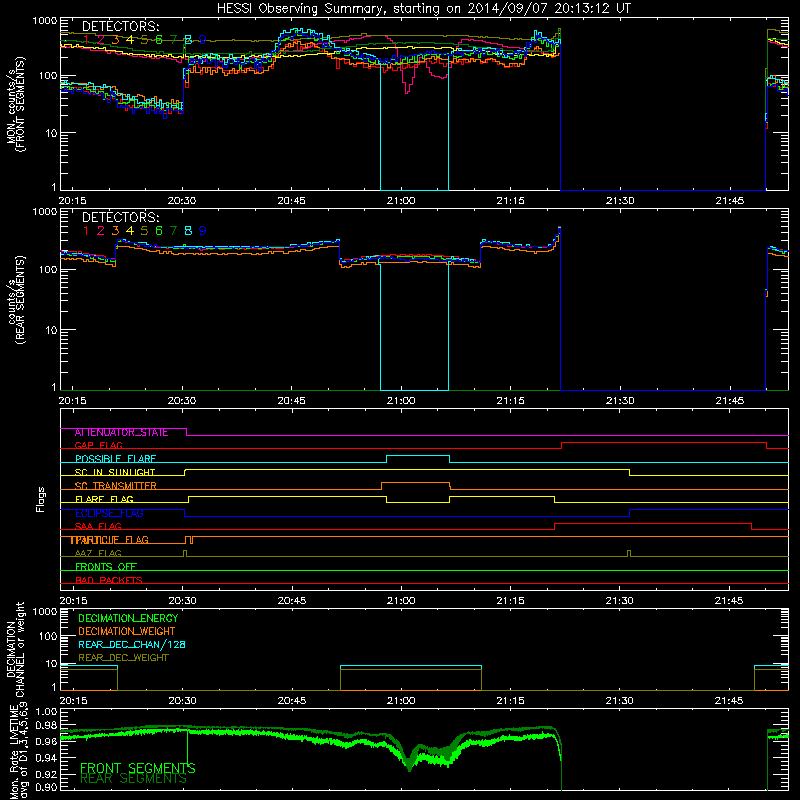Select red detector 1 in the rear segments legend
The image size is (800, 800).
tap(86, 231)
